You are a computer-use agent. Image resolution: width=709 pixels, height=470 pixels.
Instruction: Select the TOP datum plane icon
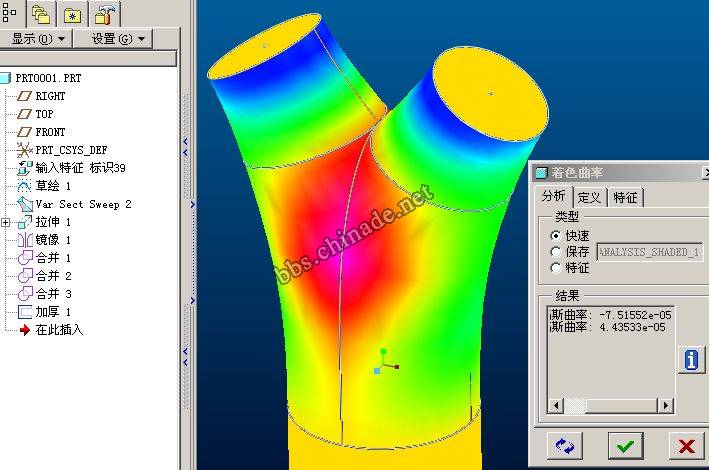pyautogui.click(x=24, y=114)
